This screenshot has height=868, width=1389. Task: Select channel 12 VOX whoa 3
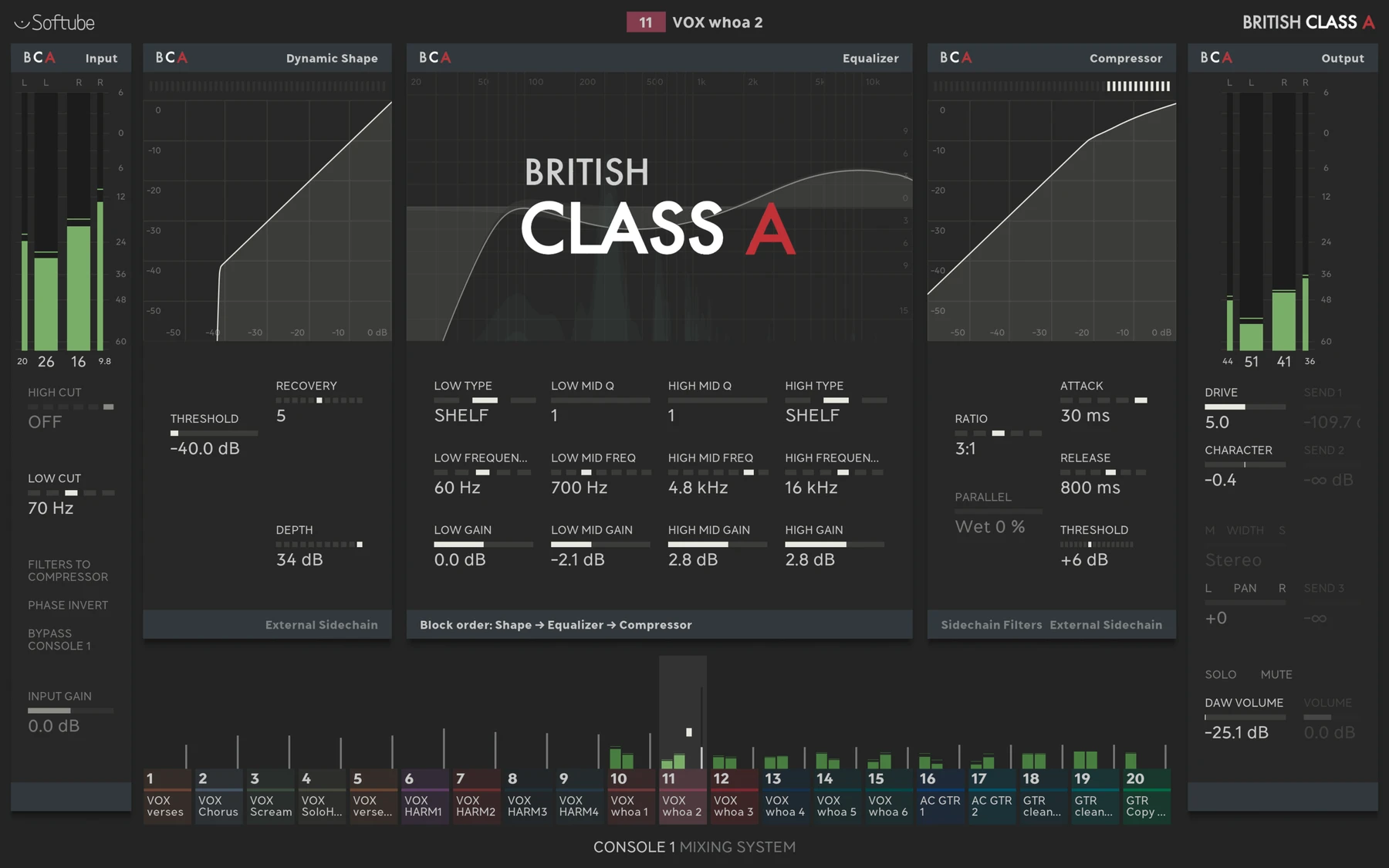click(734, 796)
